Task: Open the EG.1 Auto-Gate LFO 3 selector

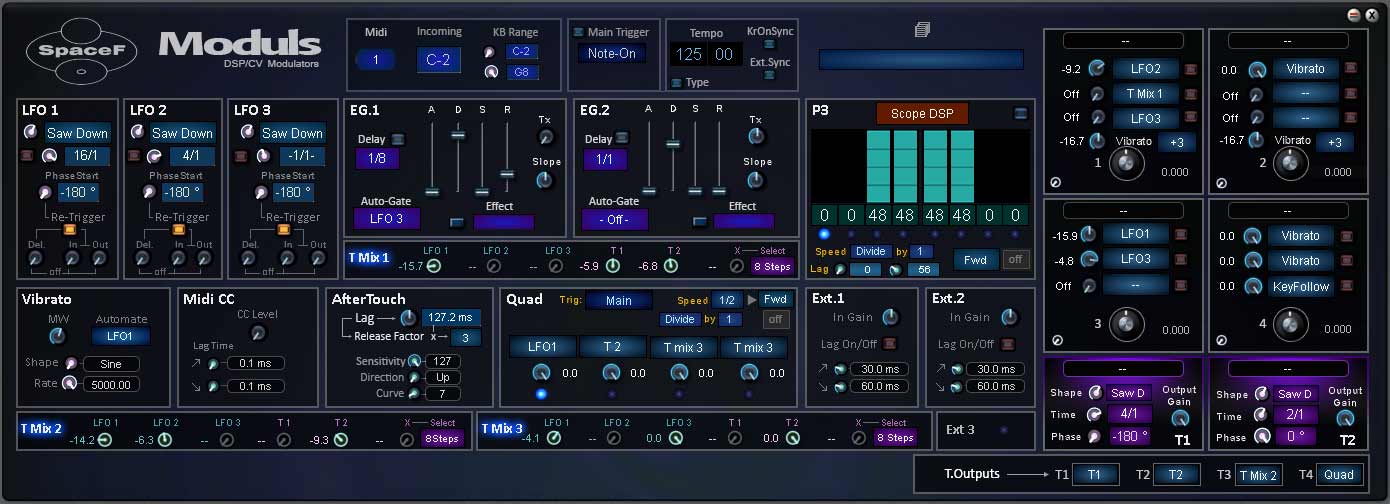Action: tap(387, 219)
